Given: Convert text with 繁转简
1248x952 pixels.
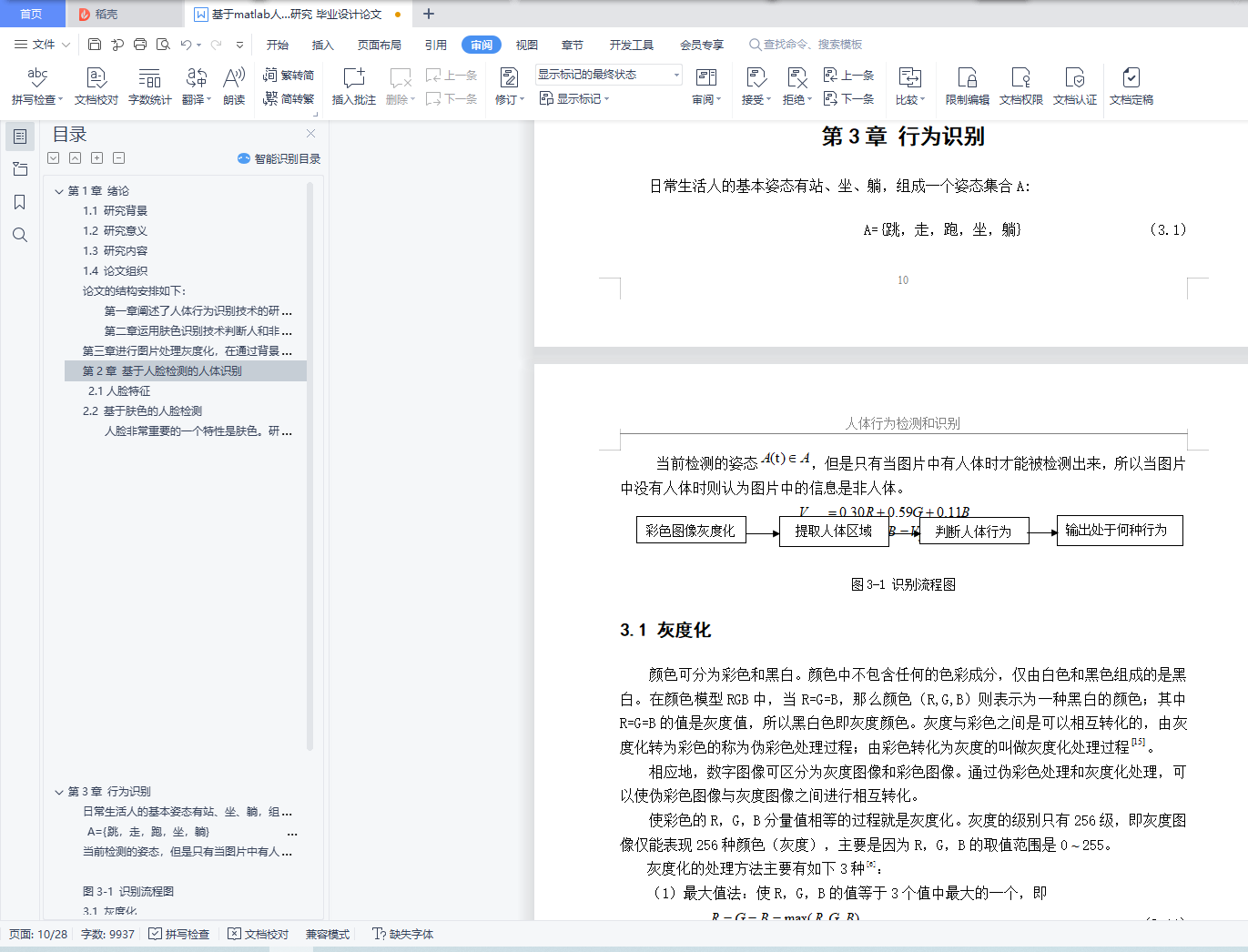Looking at the screenshot, I should coord(289,75).
